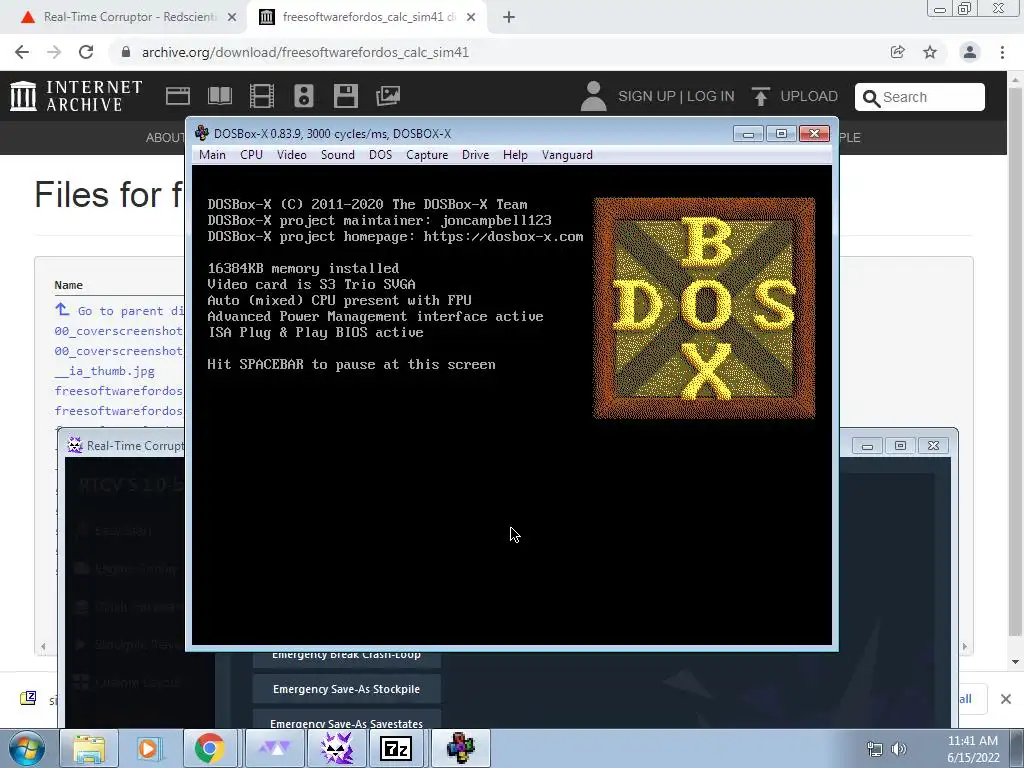Image resolution: width=1024 pixels, height=768 pixels.
Task: Open the Chrome three-dot menu
Action: tap(1002, 52)
